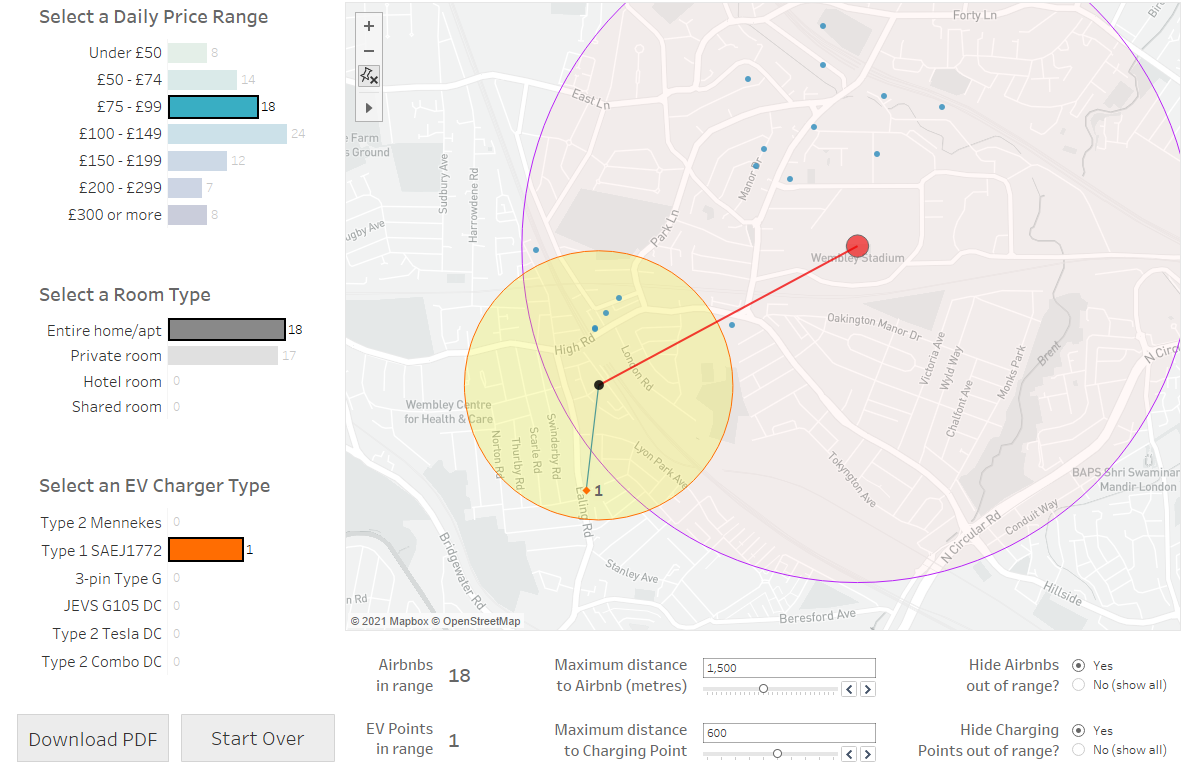Click the red Wembley Stadium marker
Screen dimensions: 1183x779
point(857,246)
